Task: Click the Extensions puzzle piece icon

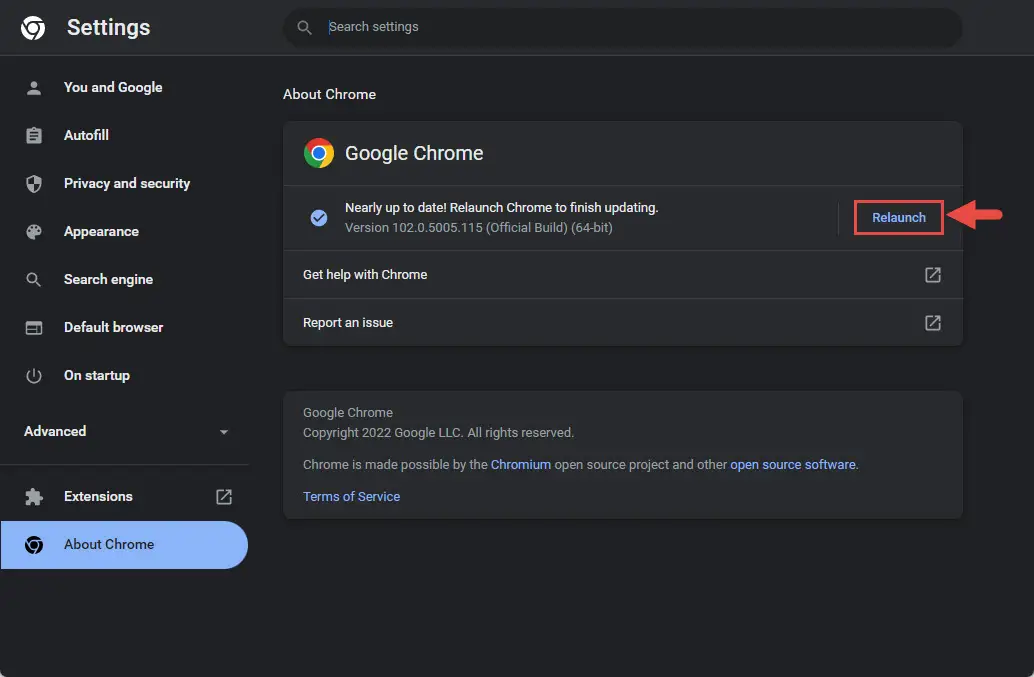Action: 34,496
